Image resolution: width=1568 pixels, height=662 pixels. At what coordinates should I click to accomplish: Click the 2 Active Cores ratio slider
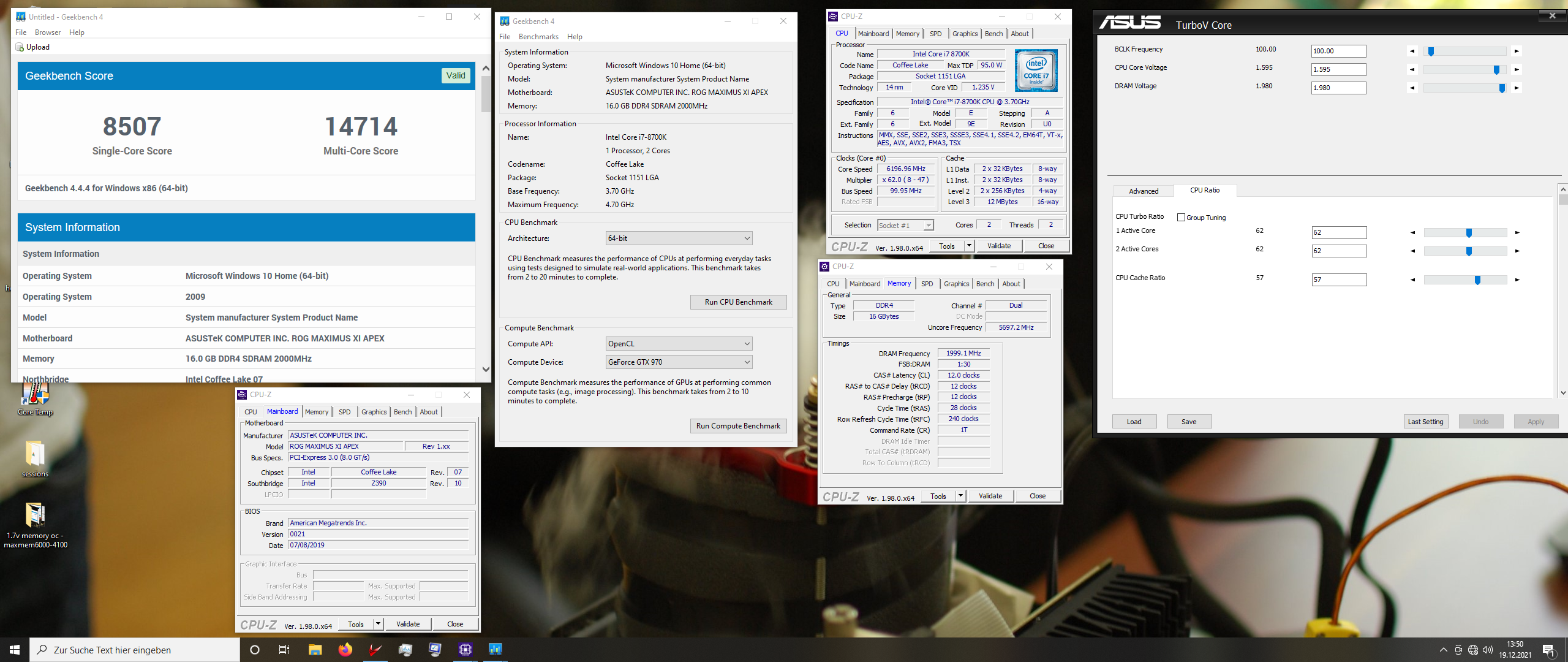click(x=1465, y=251)
